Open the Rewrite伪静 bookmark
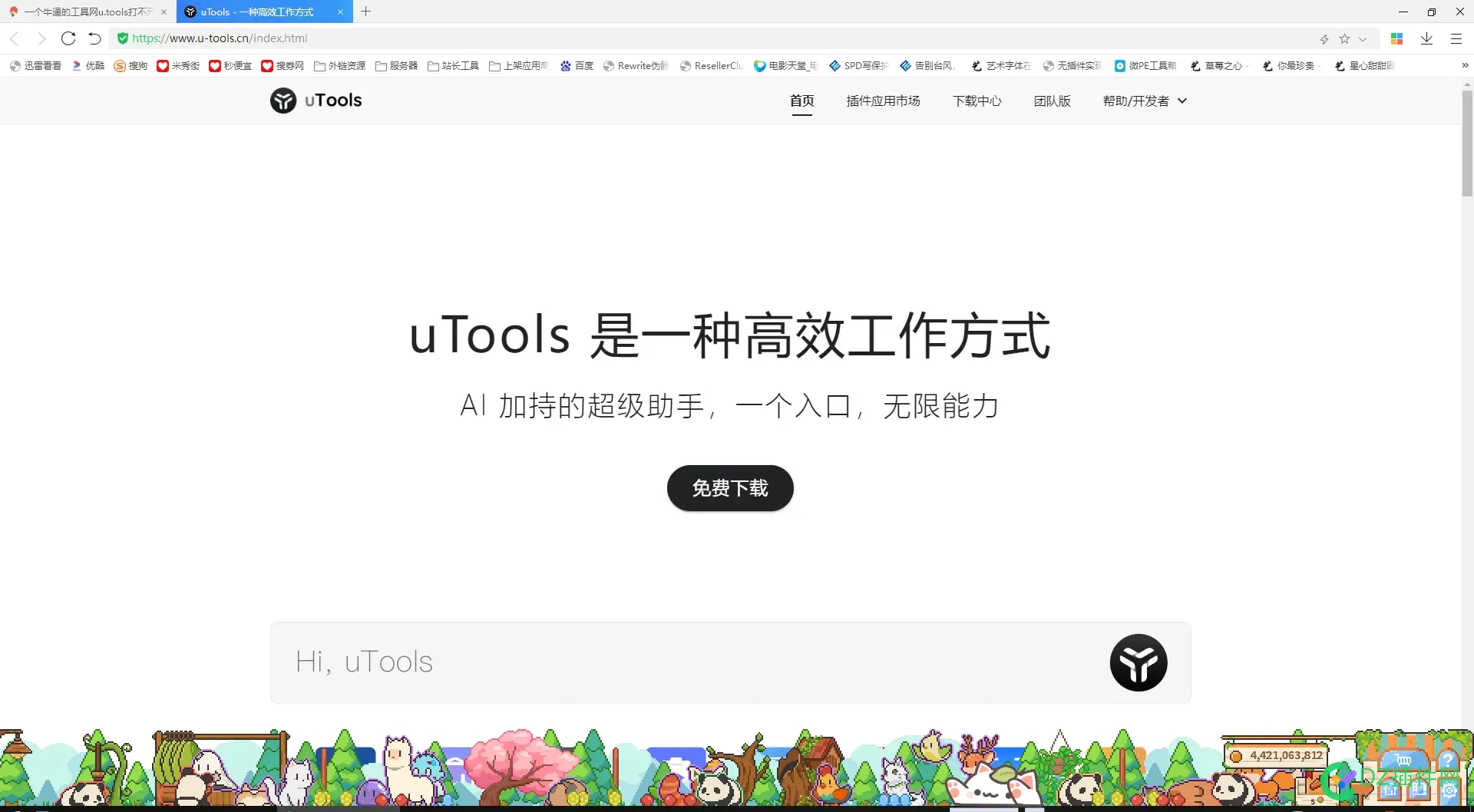The width and height of the screenshot is (1474, 812). (x=636, y=66)
